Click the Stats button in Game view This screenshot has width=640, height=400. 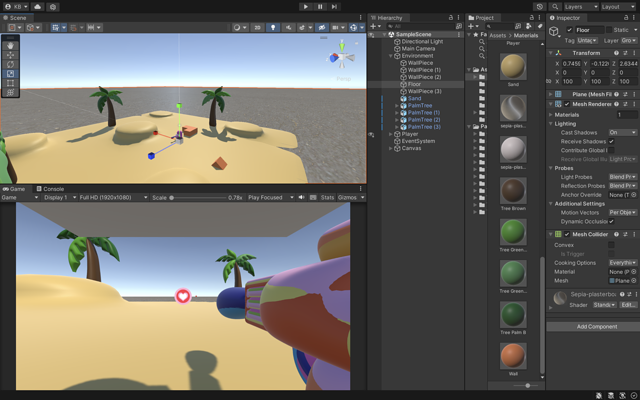(x=327, y=197)
